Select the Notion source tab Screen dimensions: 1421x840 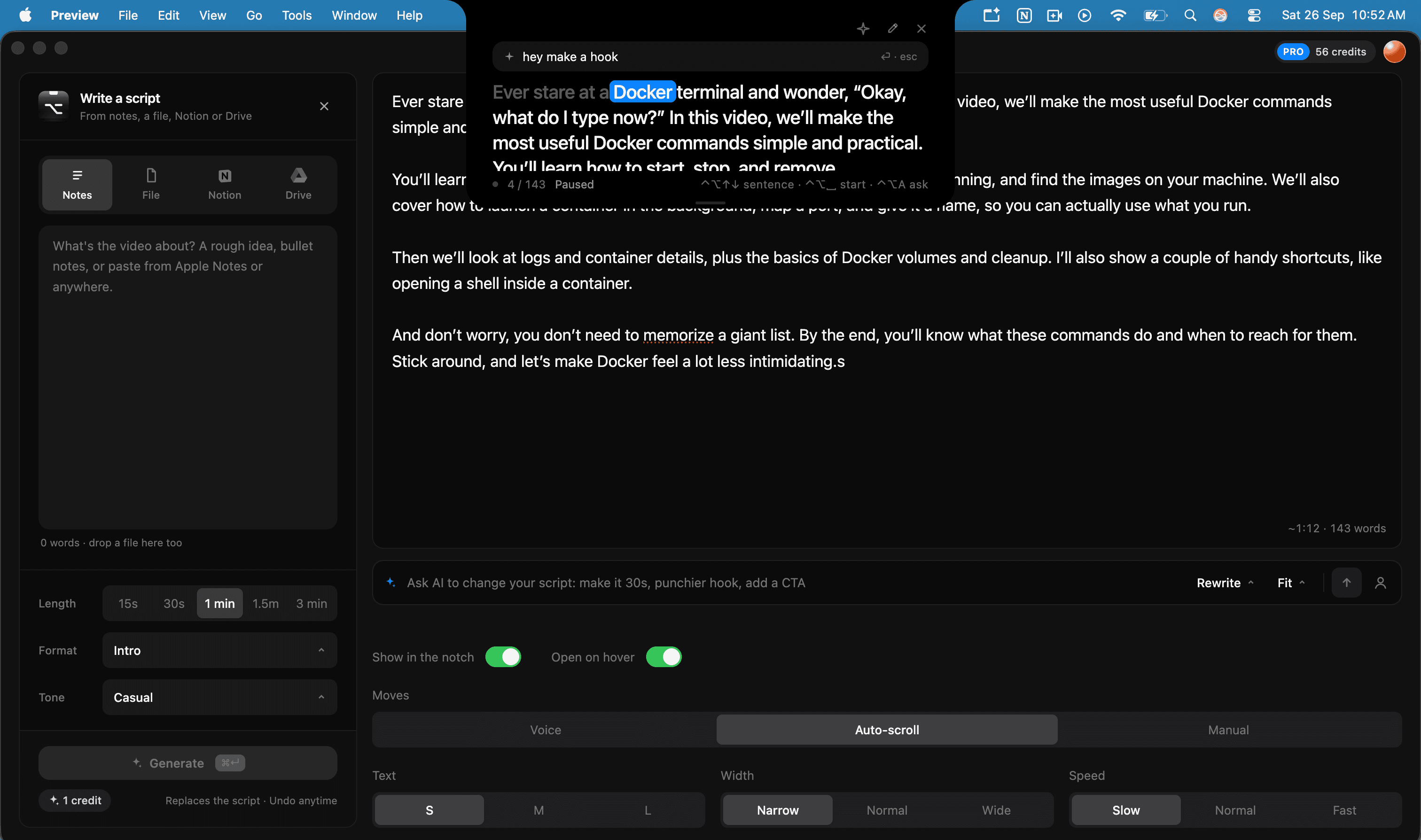[225, 185]
